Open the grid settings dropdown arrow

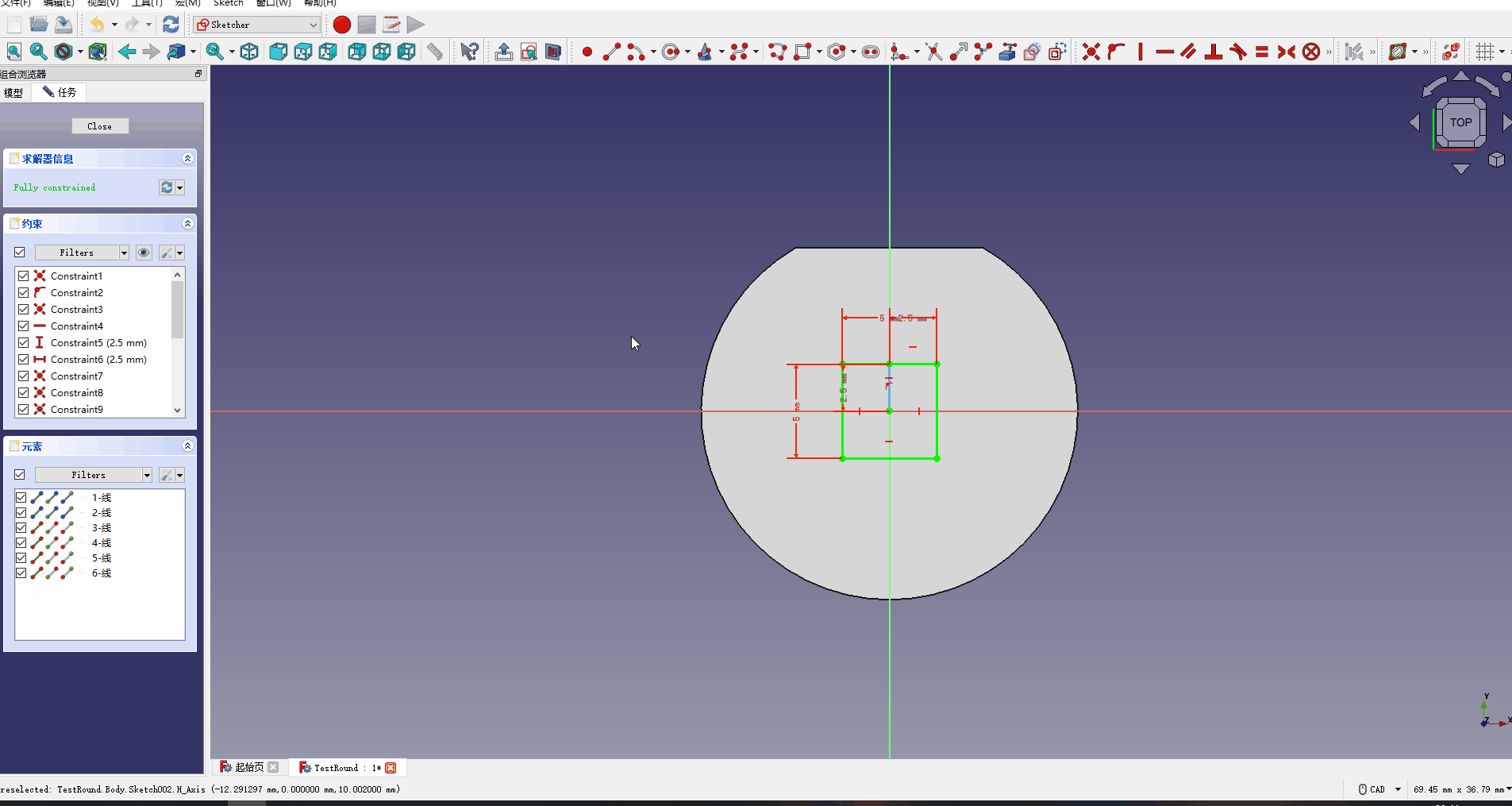pos(1502,52)
